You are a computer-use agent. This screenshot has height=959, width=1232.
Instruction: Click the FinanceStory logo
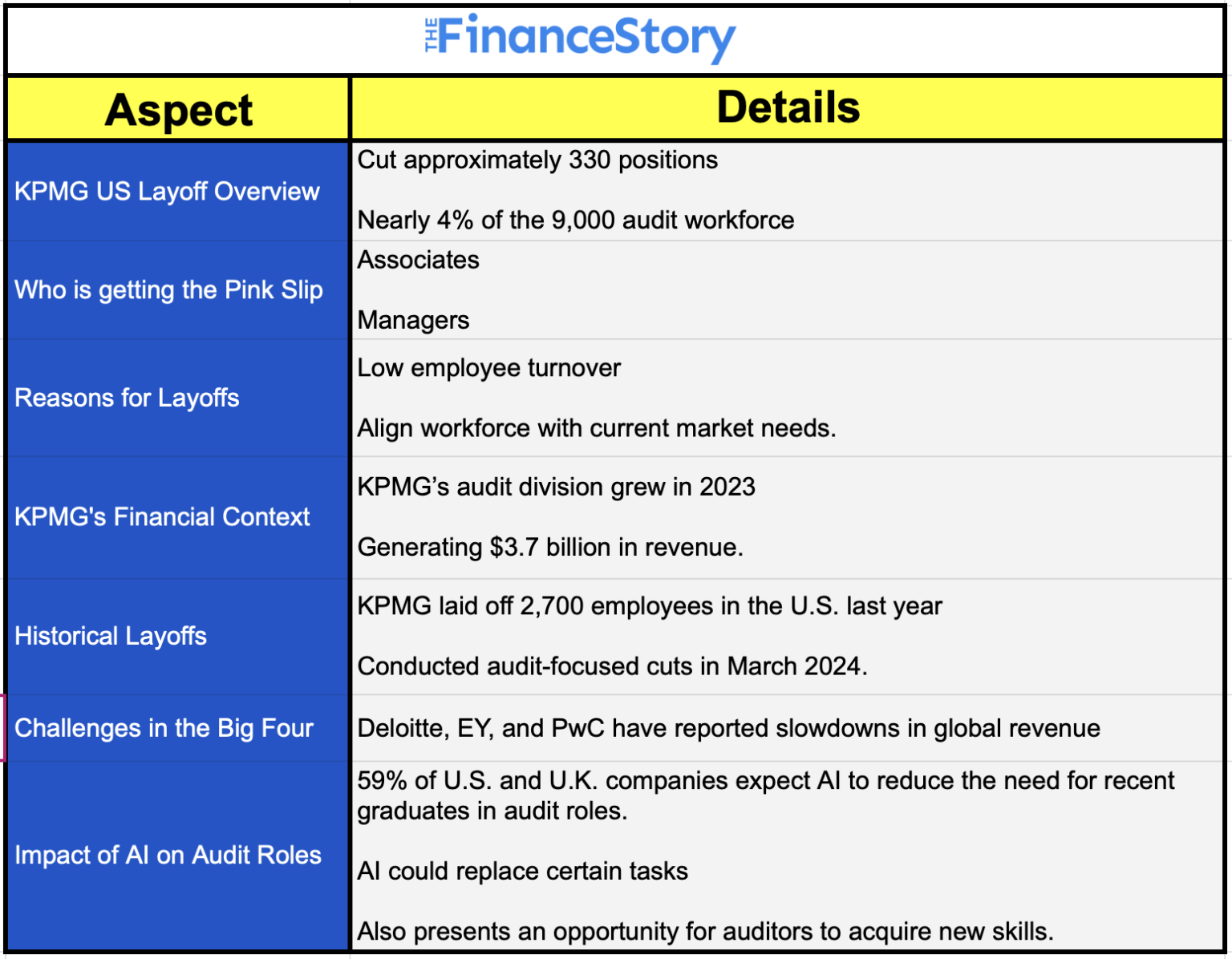click(580, 38)
